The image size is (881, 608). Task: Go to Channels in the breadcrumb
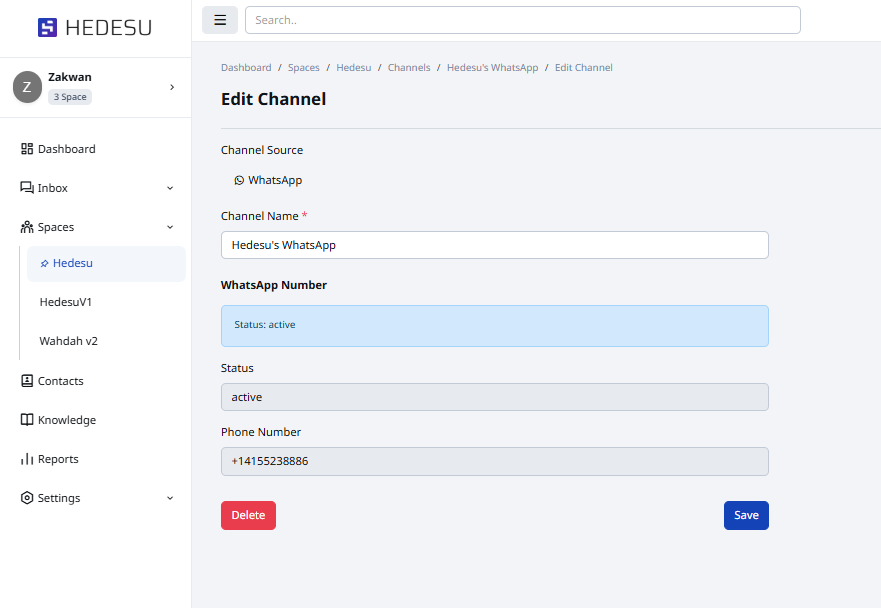(x=409, y=68)
